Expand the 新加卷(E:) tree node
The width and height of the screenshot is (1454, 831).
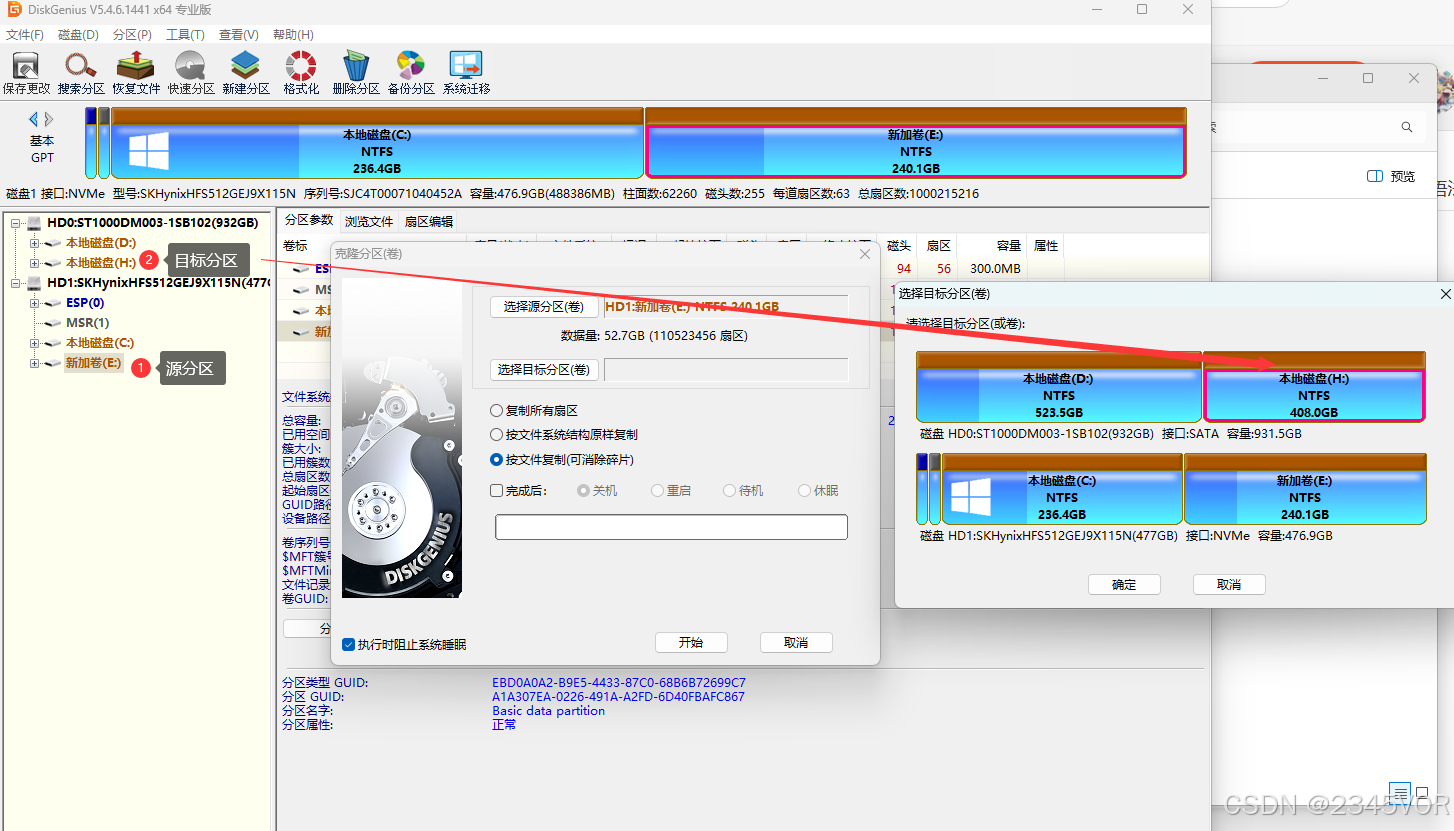pyautogui.click(x=34, y=363)
